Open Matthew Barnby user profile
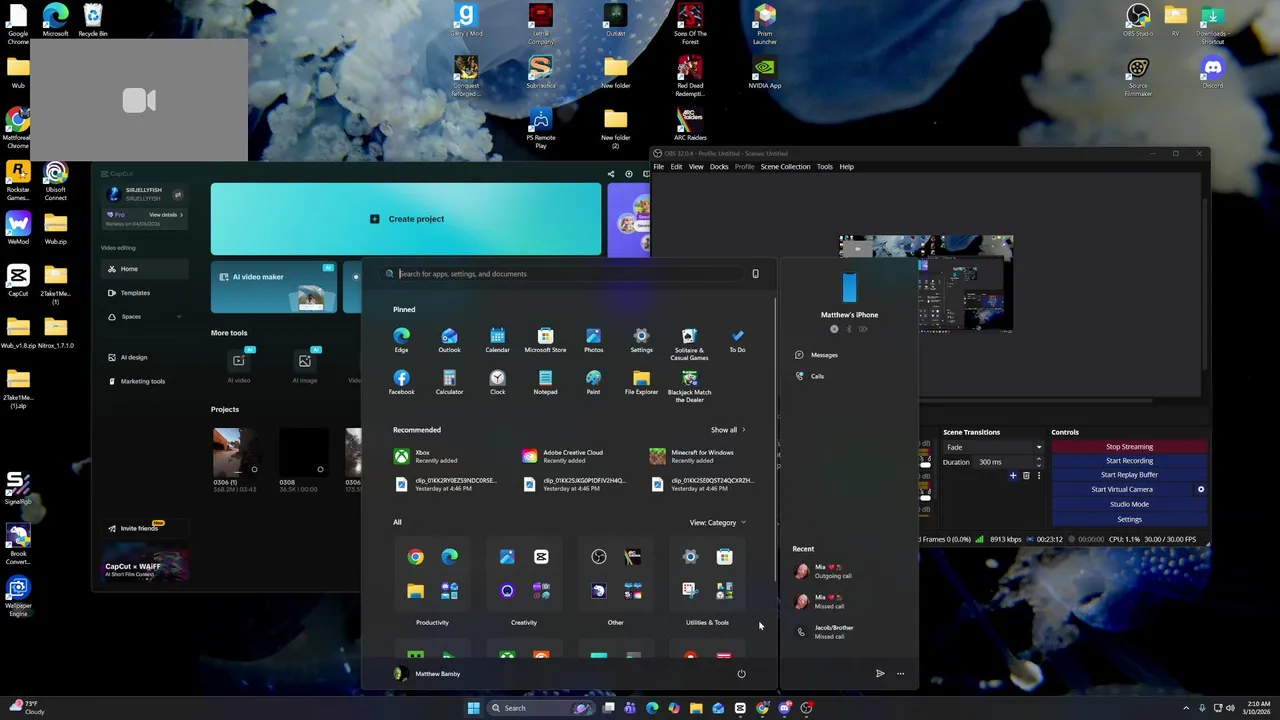The height and width of the screenshot is (720, 1280). click(428, 674)
